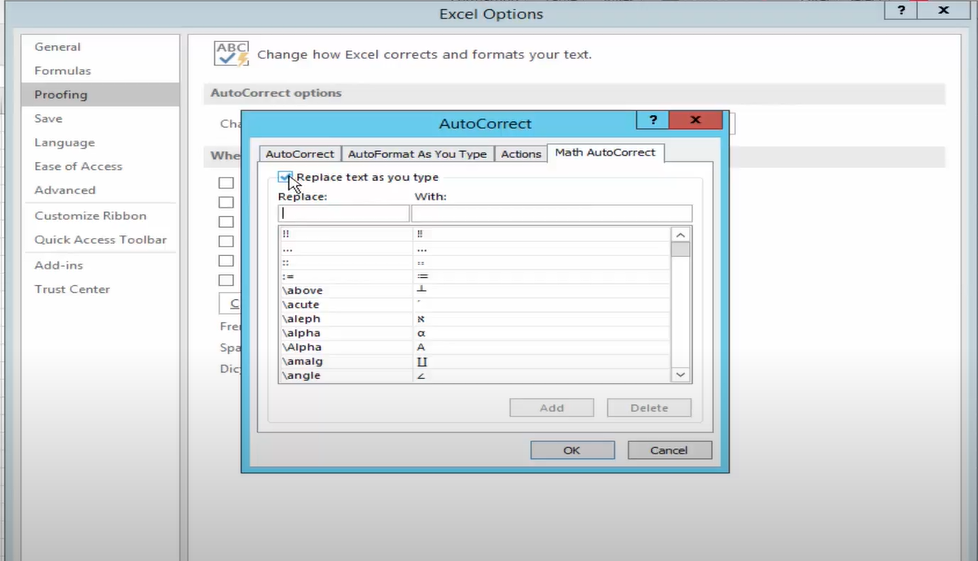Image resolution: width=978 pixels, height=561 pixels.
Task: Select the \acute list entry
Action: coord(474,305)
